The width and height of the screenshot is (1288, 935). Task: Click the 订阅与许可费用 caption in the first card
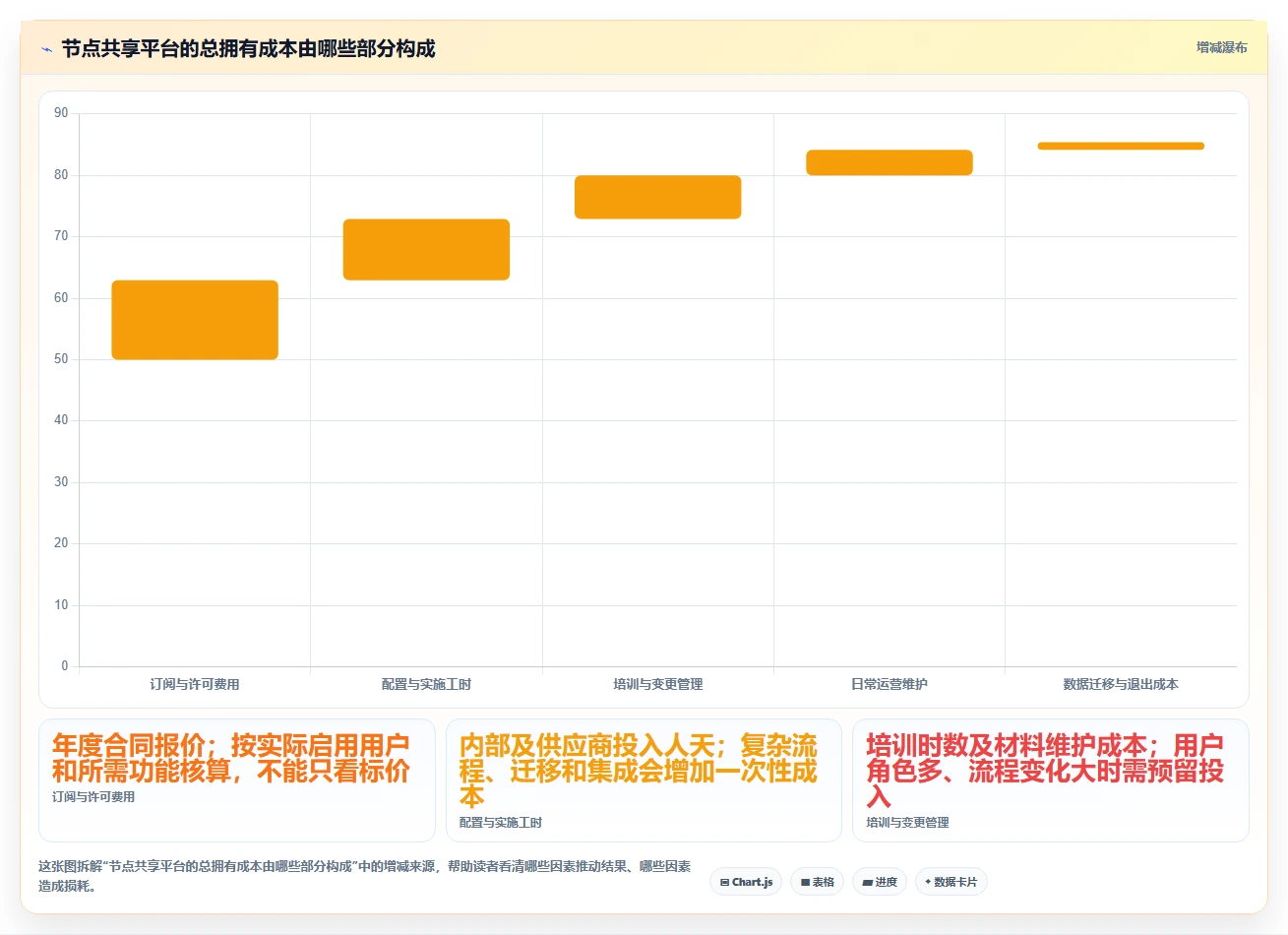coord(93,797)
